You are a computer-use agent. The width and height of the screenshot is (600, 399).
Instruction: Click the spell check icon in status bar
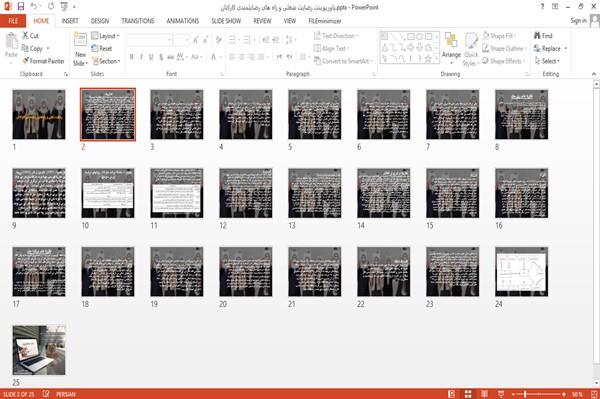pos(46,394)
